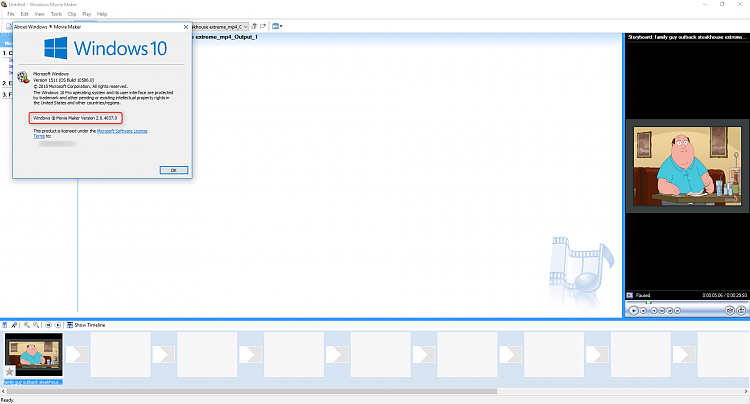This screenshot has width=750, height=404.
Task: Click the Zoom Out storyboard icon
Action: click(36, 325)
